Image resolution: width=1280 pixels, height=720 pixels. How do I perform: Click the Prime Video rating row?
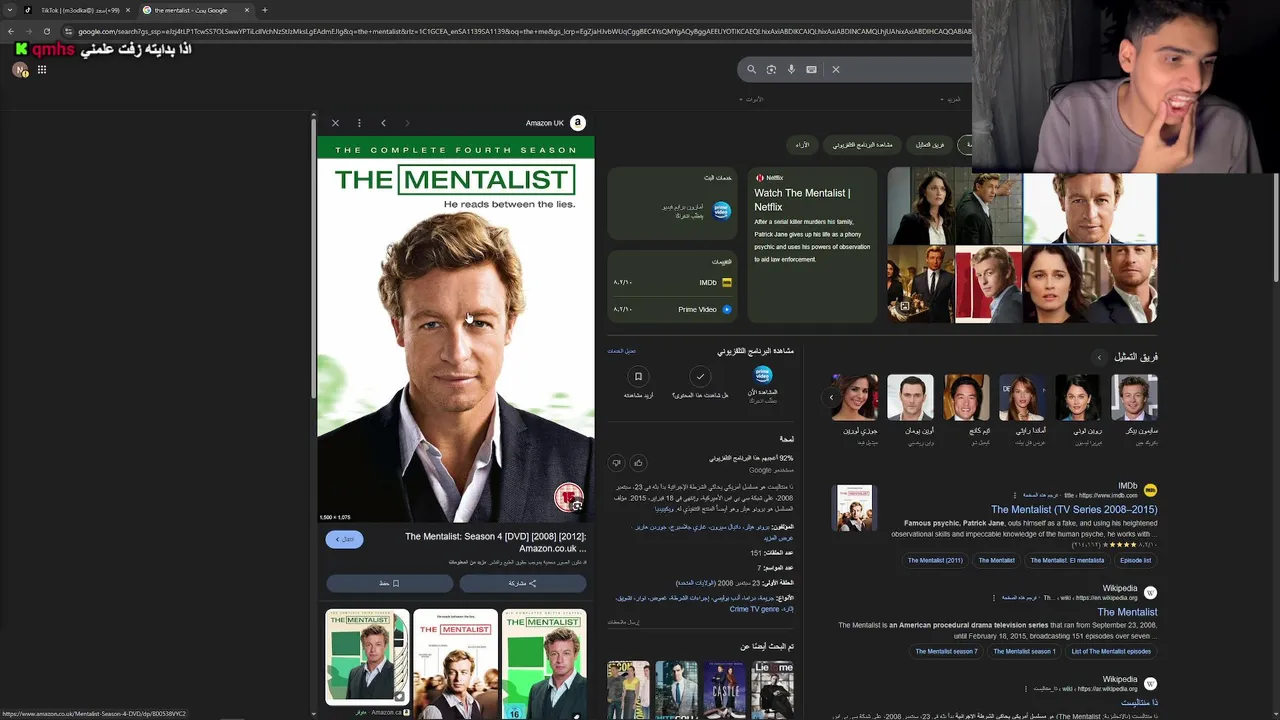pos(673,309)
